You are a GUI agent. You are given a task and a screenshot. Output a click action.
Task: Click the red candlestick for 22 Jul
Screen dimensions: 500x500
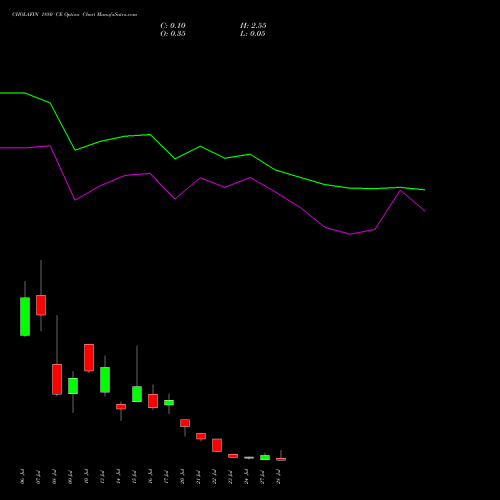pos(217,445)
